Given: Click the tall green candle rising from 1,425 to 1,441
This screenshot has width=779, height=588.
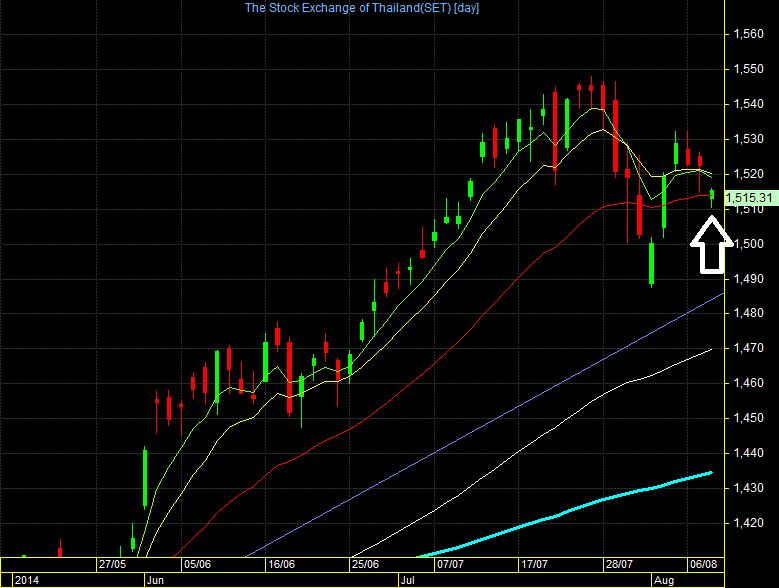Looking at the screenshot, I should [x=145, y=478].
